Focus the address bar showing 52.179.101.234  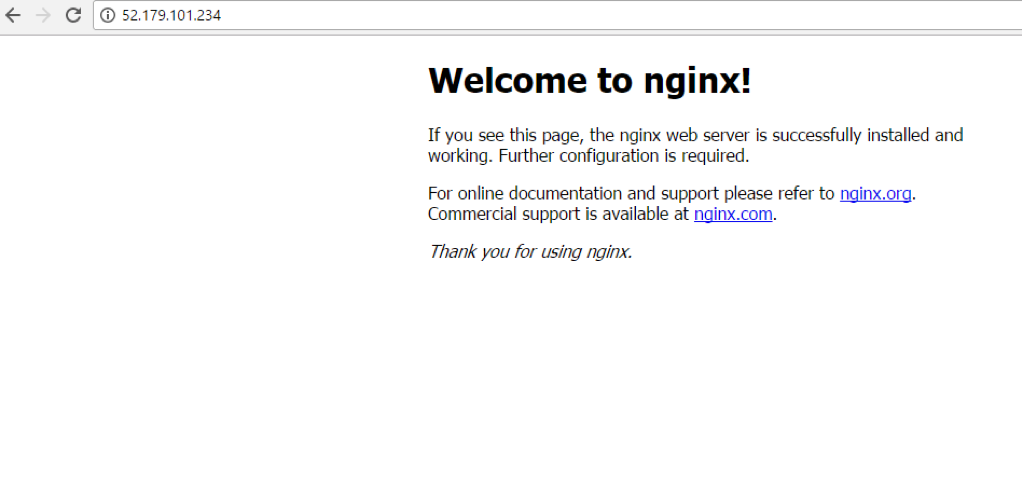click(557, 15)
